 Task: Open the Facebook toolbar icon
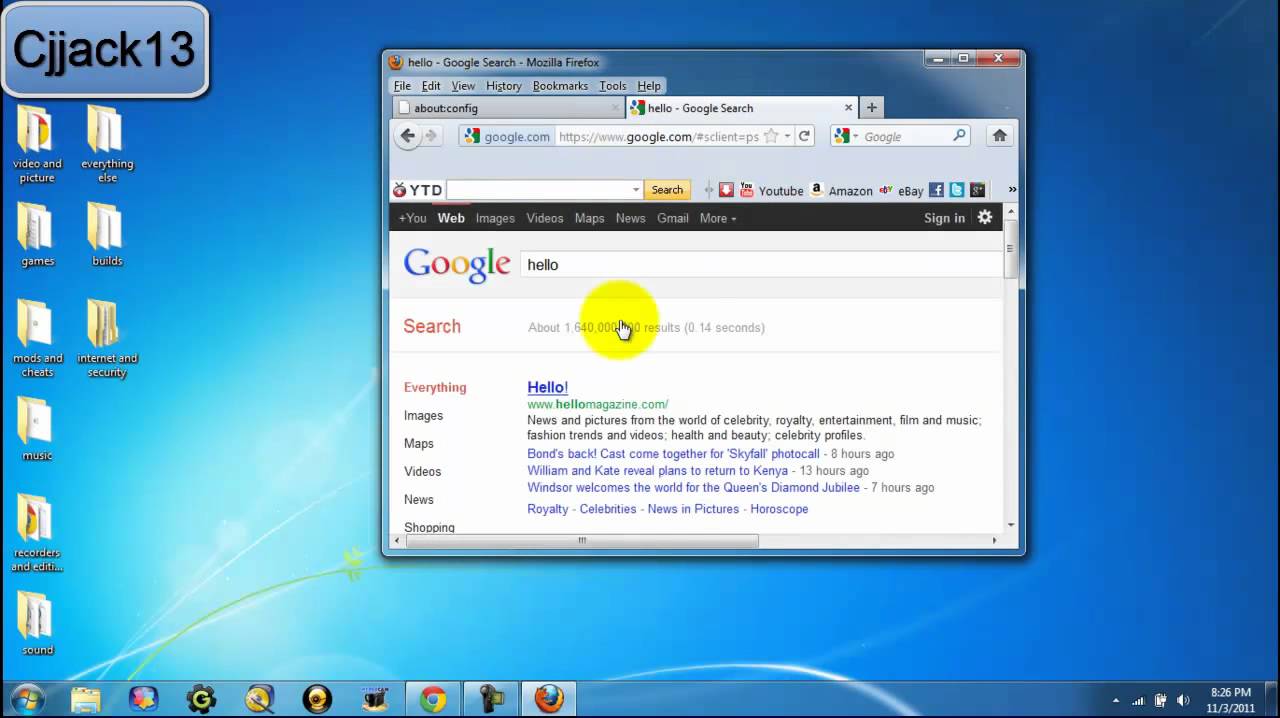[936, 190]
